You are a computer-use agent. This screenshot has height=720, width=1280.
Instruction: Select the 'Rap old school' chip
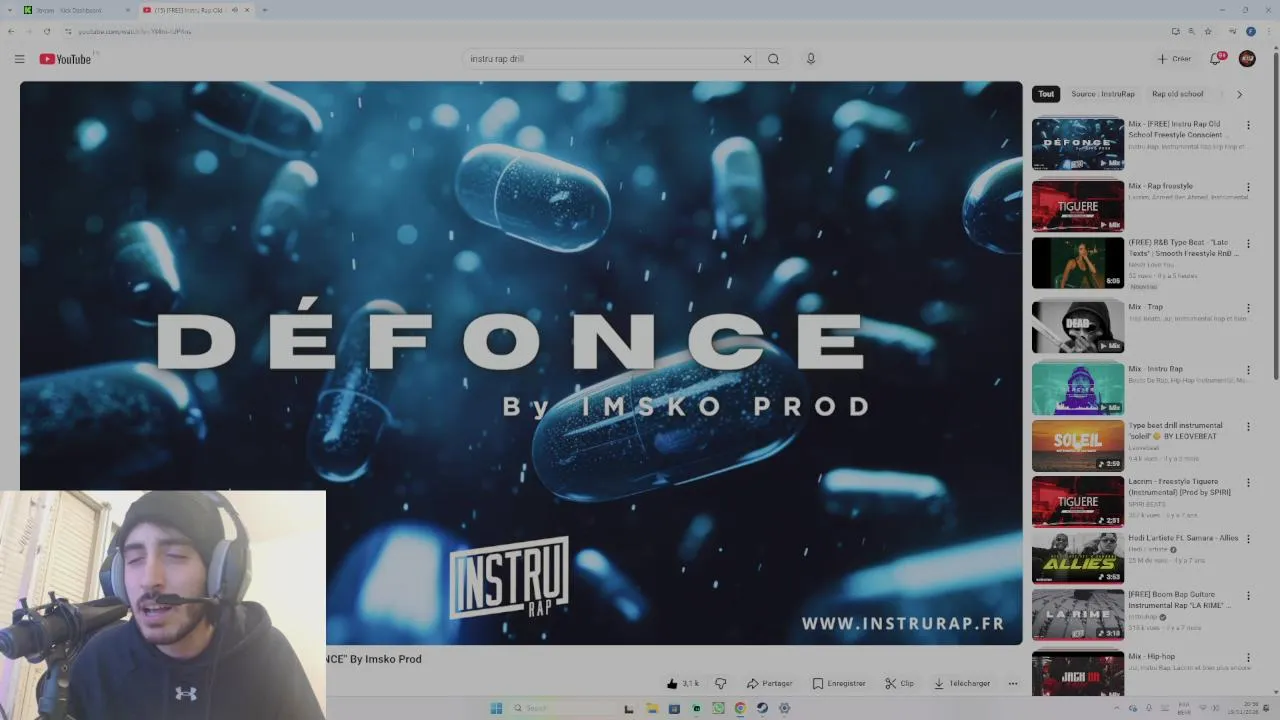(1177, 94)
